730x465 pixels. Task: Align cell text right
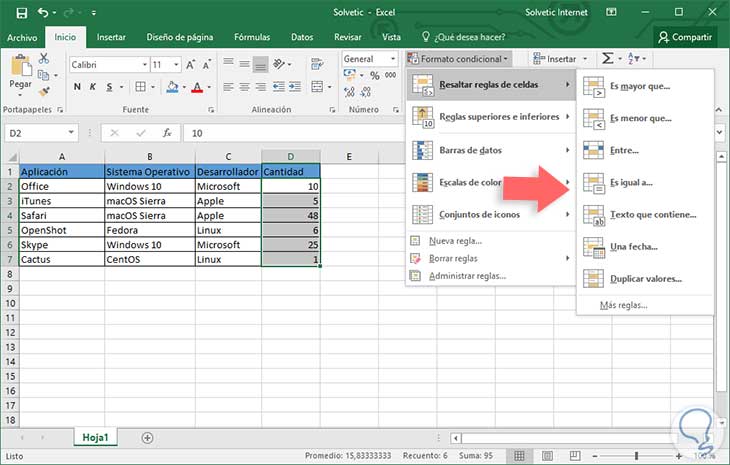(261, 87)
